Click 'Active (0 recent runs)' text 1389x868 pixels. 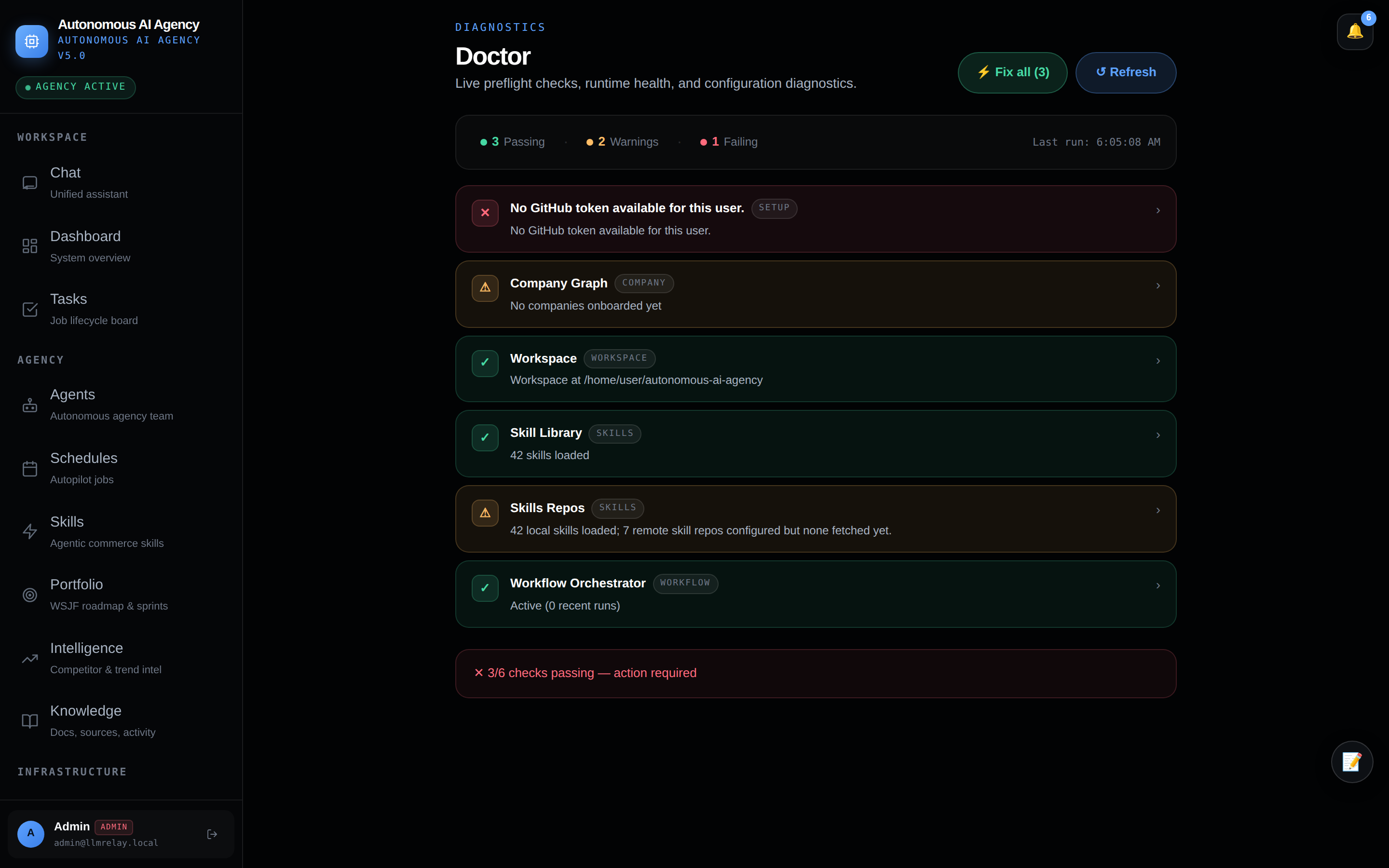[x=565, y=606]
